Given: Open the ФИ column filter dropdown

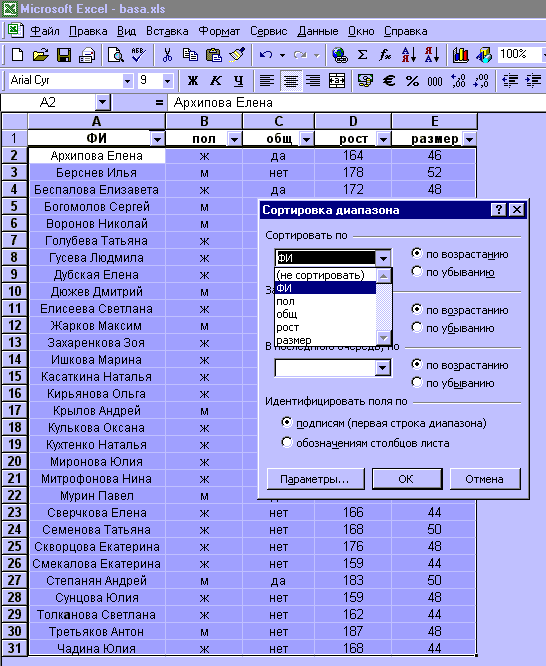Looking at the screenshot, I should point(157,139).
